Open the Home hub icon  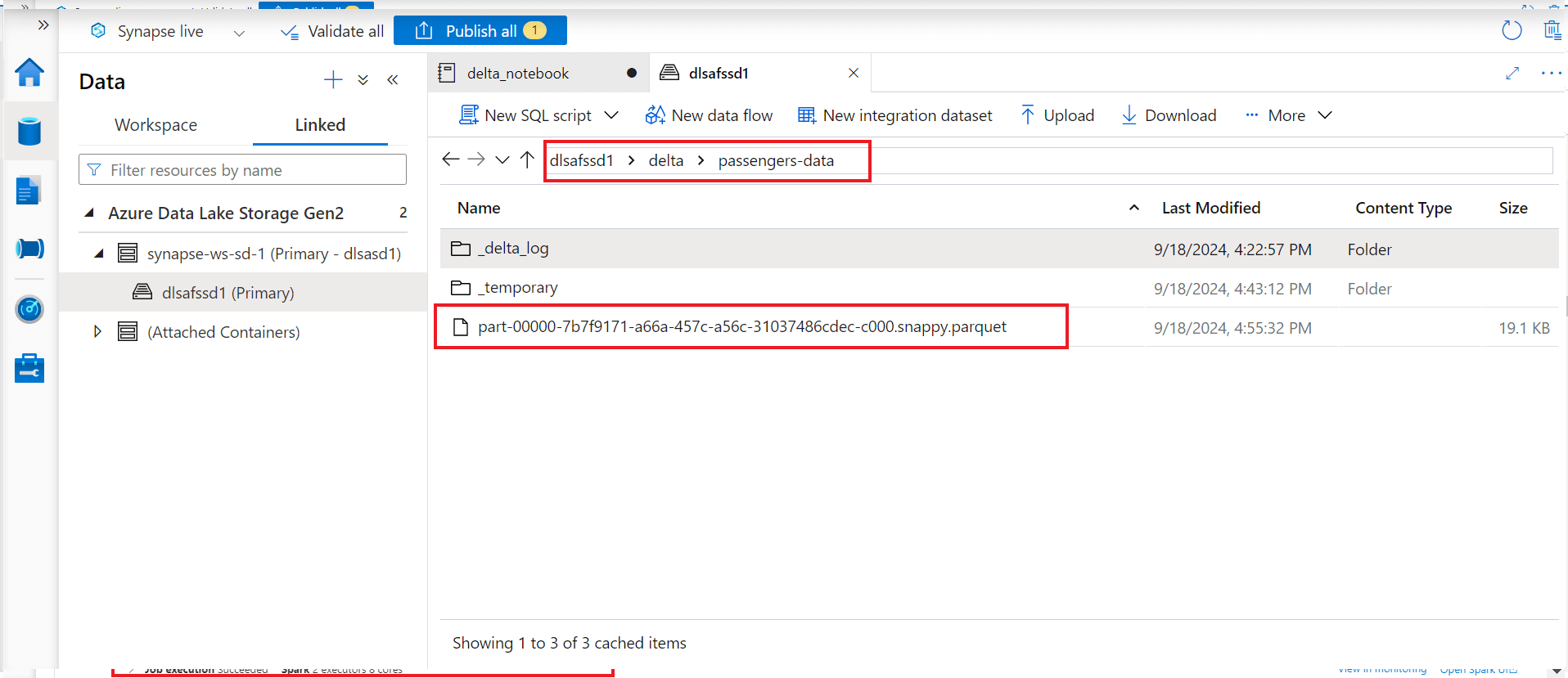click(x=29, y=72)
